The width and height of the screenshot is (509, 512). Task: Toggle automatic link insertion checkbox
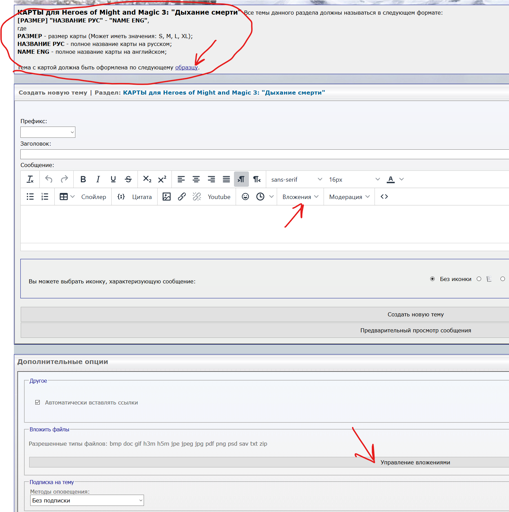(x=38, y=402)
